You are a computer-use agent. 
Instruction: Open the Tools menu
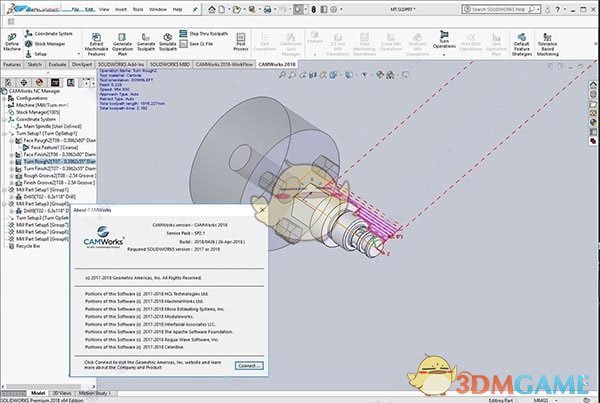click(x=138, y=9)
